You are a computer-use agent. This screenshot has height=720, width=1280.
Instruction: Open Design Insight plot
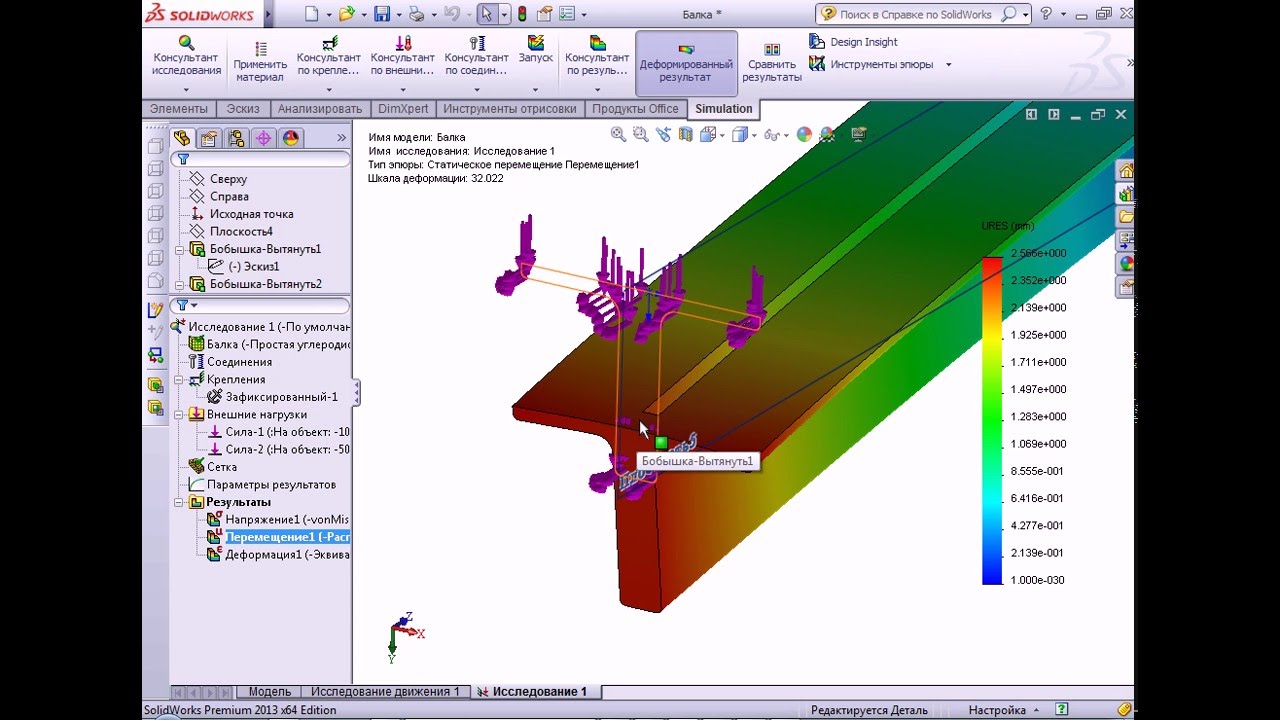coord(853,42)
